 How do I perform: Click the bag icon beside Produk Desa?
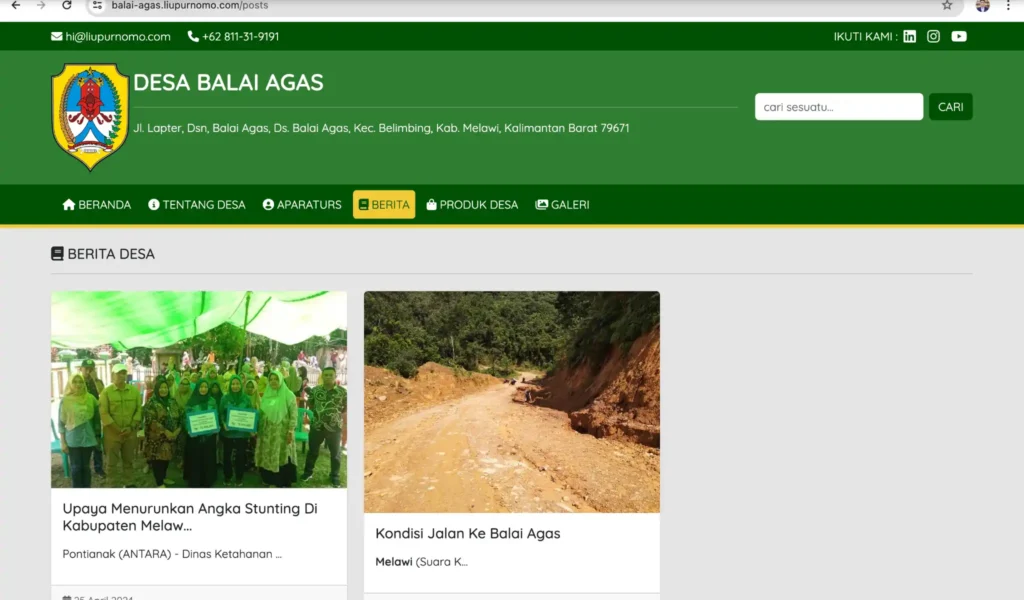tap(431, 204)
